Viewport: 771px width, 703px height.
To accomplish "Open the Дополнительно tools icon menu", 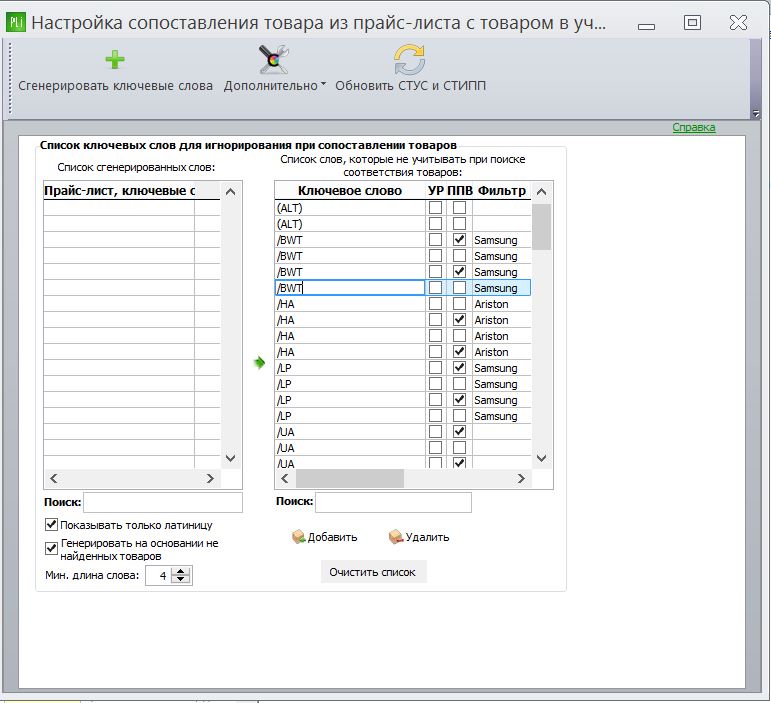I will pyautogui.click(x=273, y=59).
